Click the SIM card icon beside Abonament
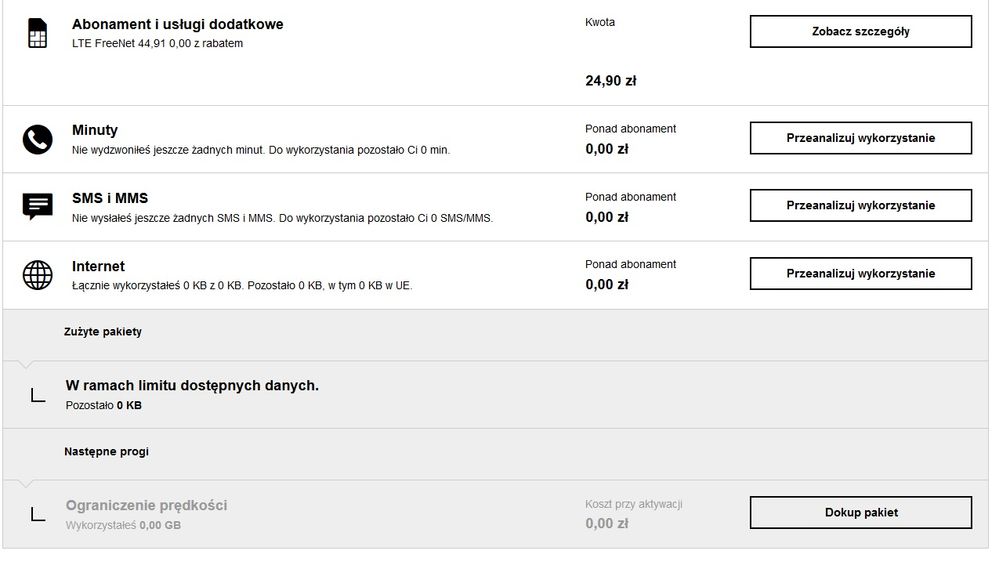The width and height of the screenshot is (999, 562). (x=37, y=33)
